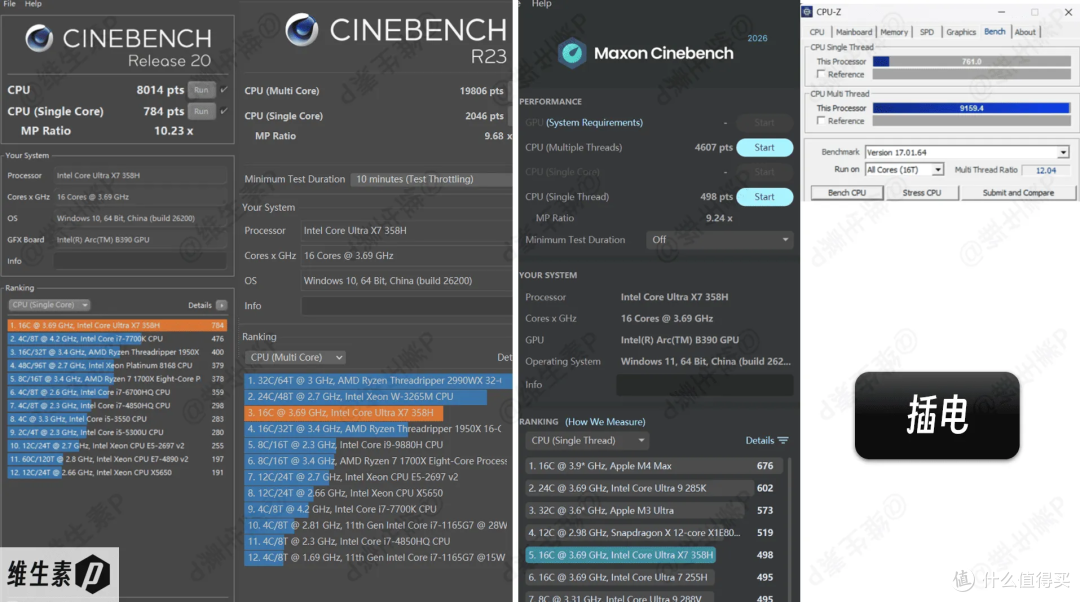This screenshot has height=602, width=1080.
Task: Switch to Mainboard tab in CPU-Z
Action: [853, 32]
